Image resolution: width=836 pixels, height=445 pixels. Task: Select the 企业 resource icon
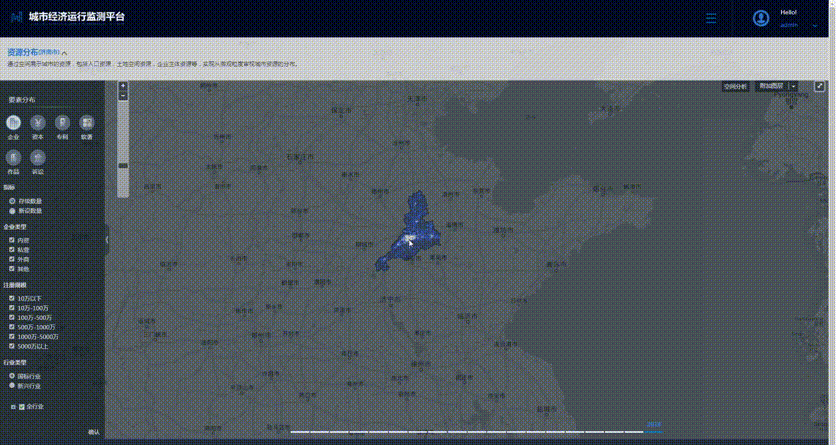point(13,123)
